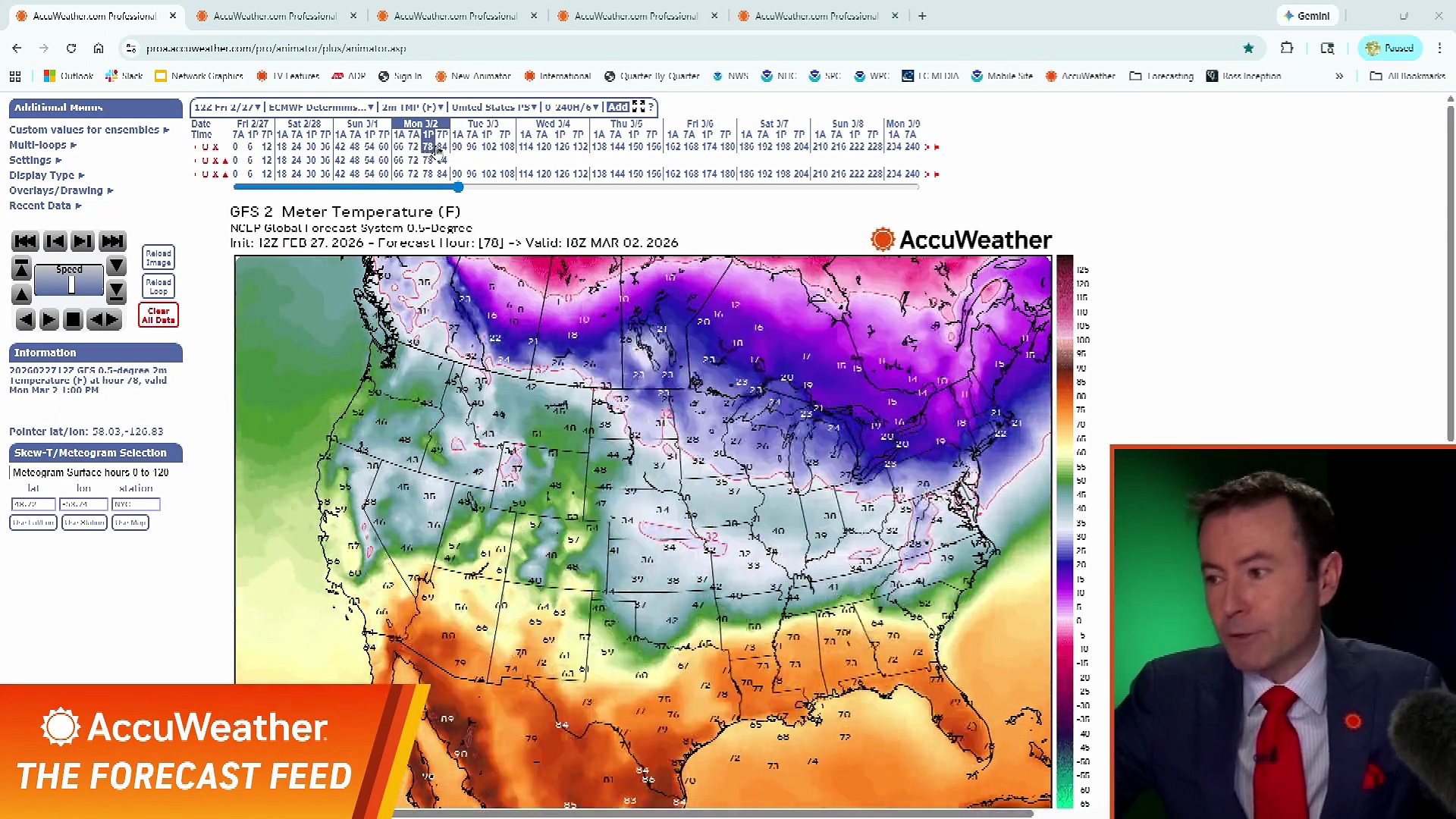Open the New Animator bookmark

point(472,76)
